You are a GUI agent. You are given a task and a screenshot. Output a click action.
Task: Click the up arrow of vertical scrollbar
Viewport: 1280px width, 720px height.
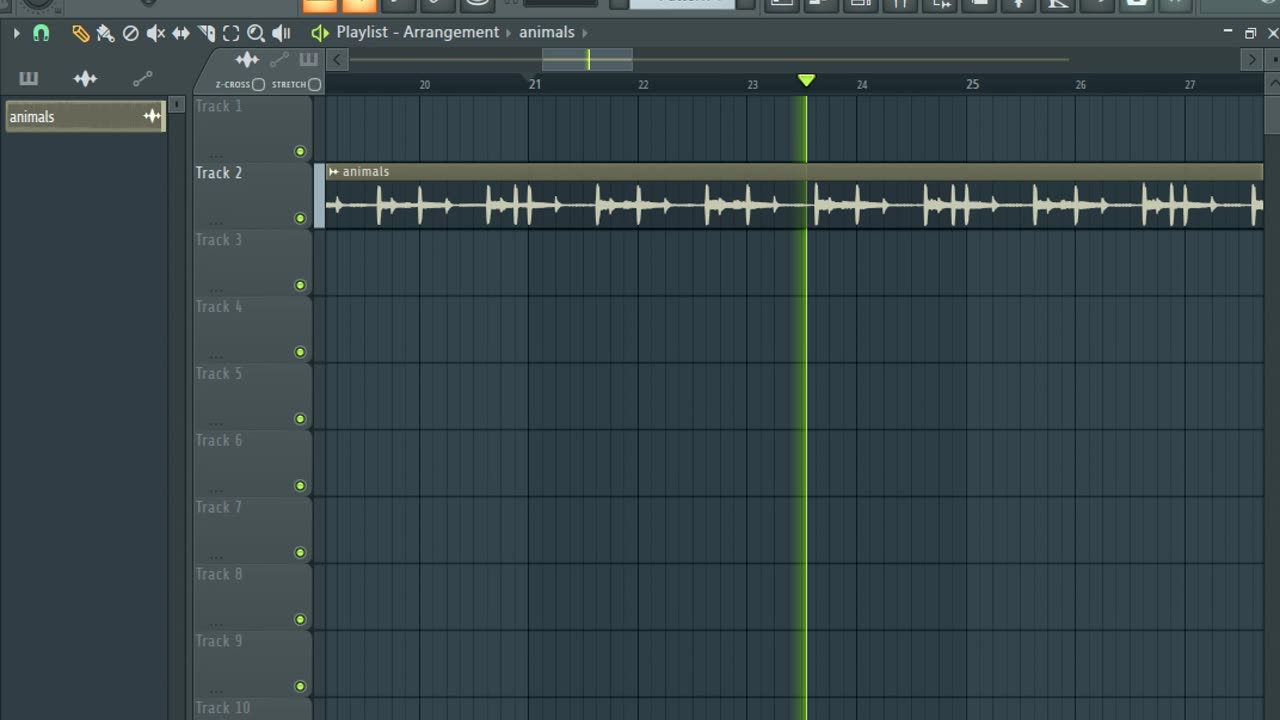[1272, 85]
